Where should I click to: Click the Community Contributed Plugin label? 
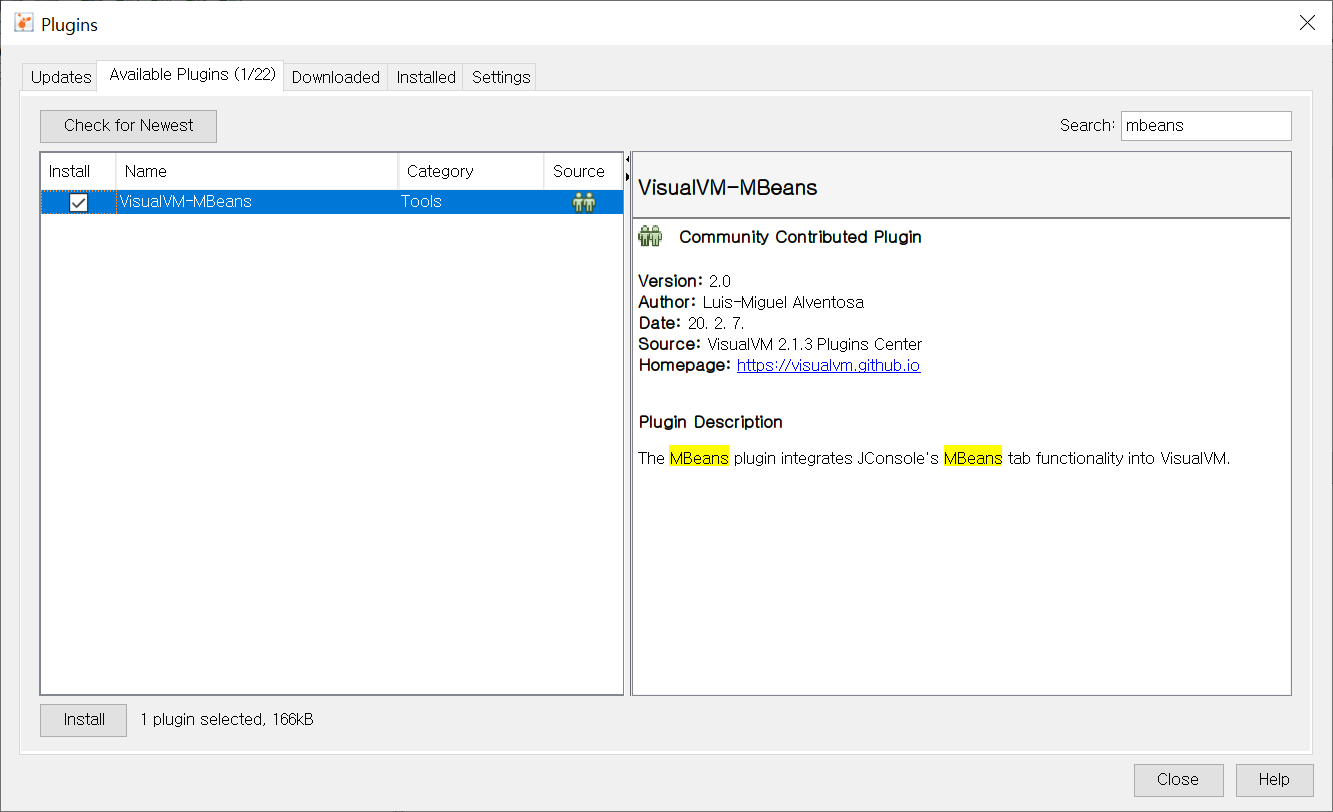(800, 237)
